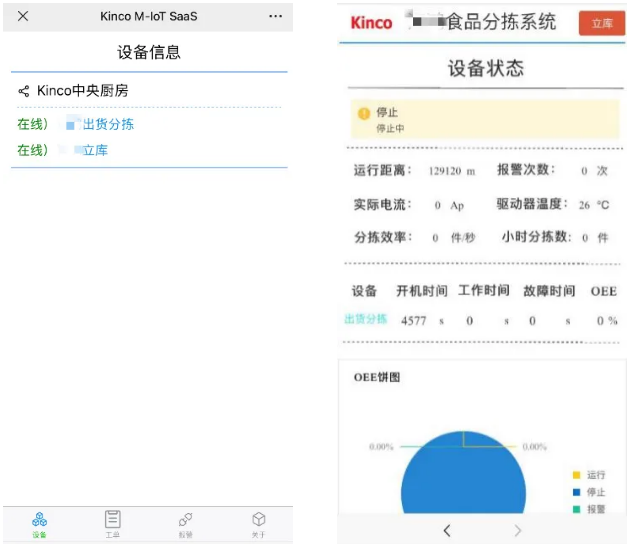Click the yellow 运行 legend swatch
Screen dimensions: 629x550
pyautogui.click(x=576, y=475)
